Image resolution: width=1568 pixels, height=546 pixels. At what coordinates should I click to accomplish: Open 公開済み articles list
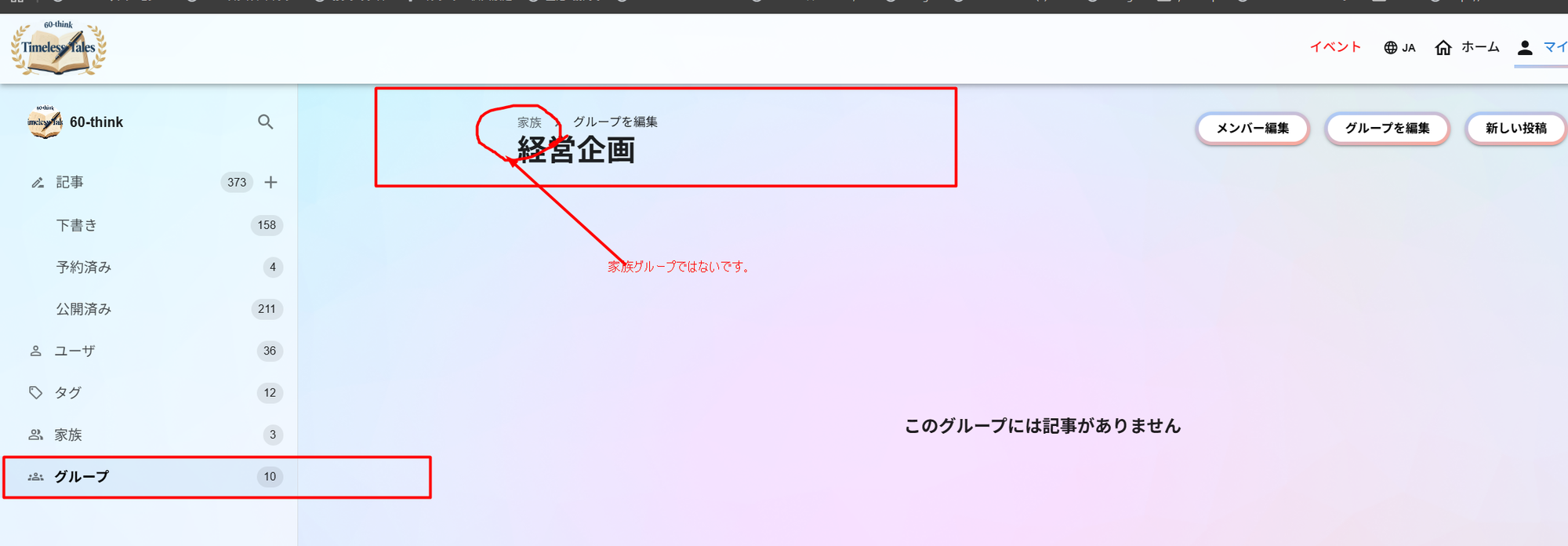[84, 310]
